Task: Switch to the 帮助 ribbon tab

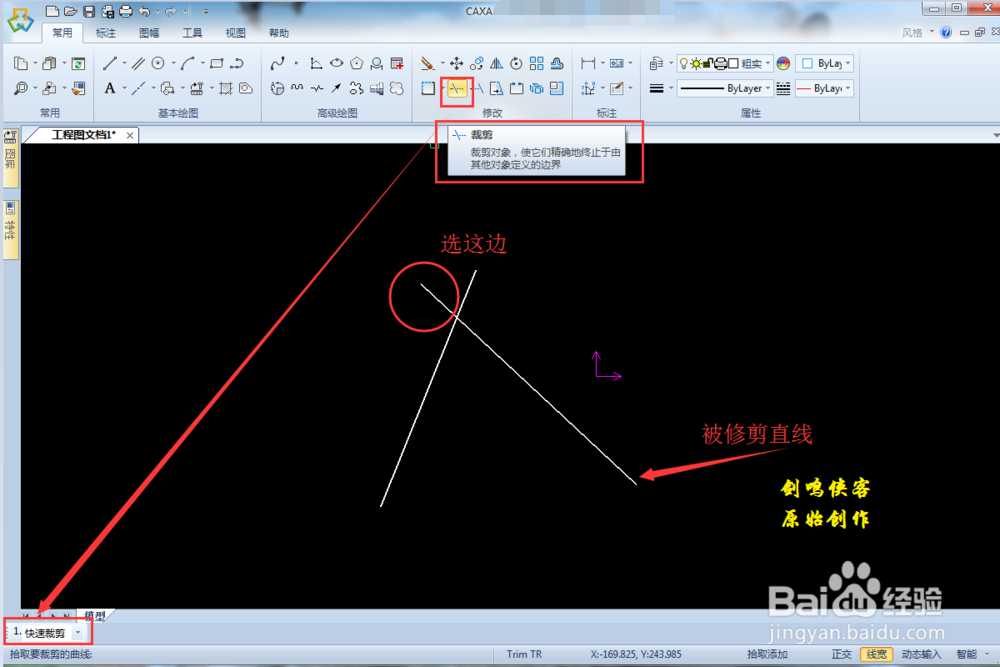Action: click(x=279, y=33)
